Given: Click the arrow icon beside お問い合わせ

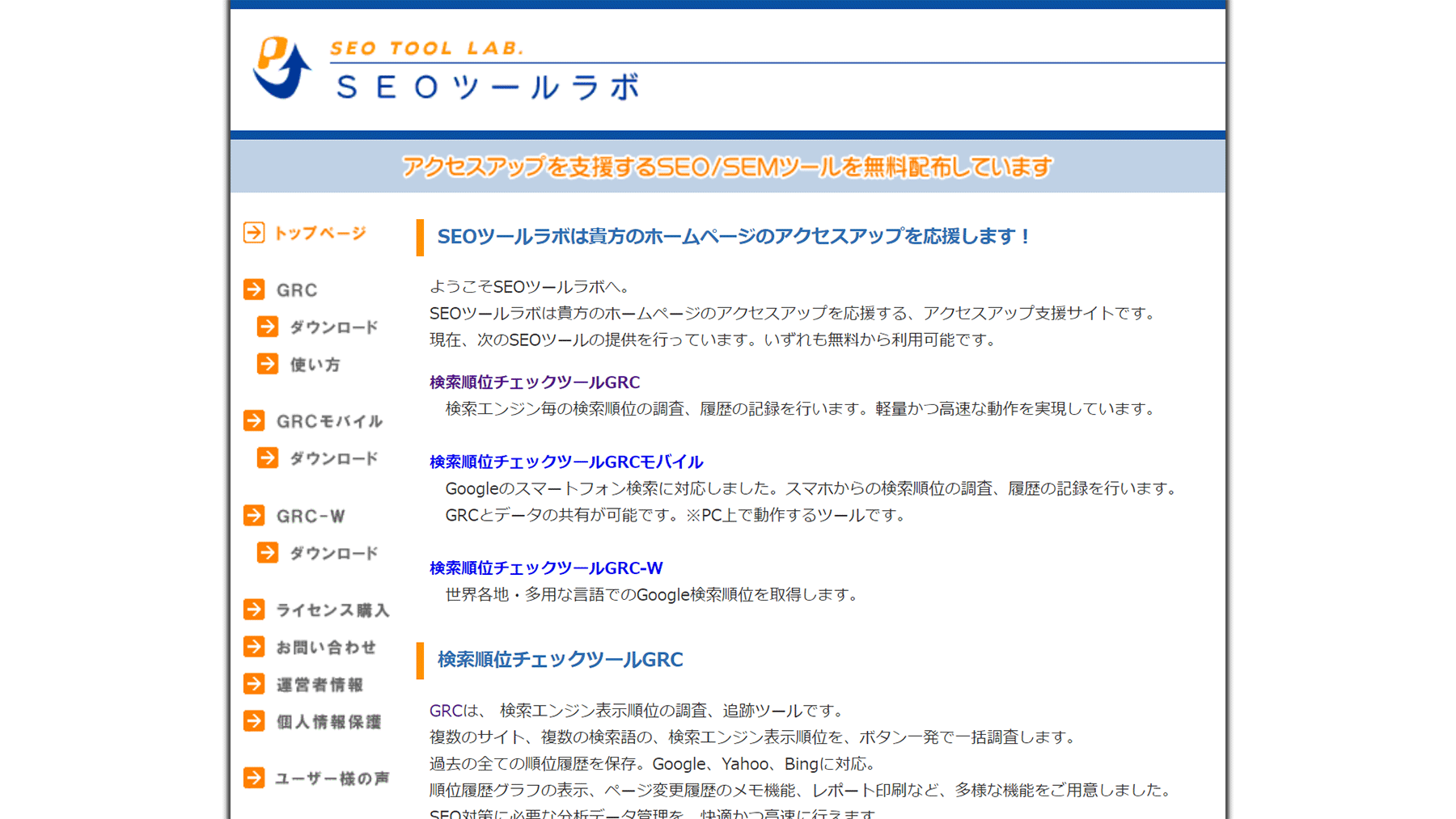Looking at the screenshot, I should (x=254, y=647).
